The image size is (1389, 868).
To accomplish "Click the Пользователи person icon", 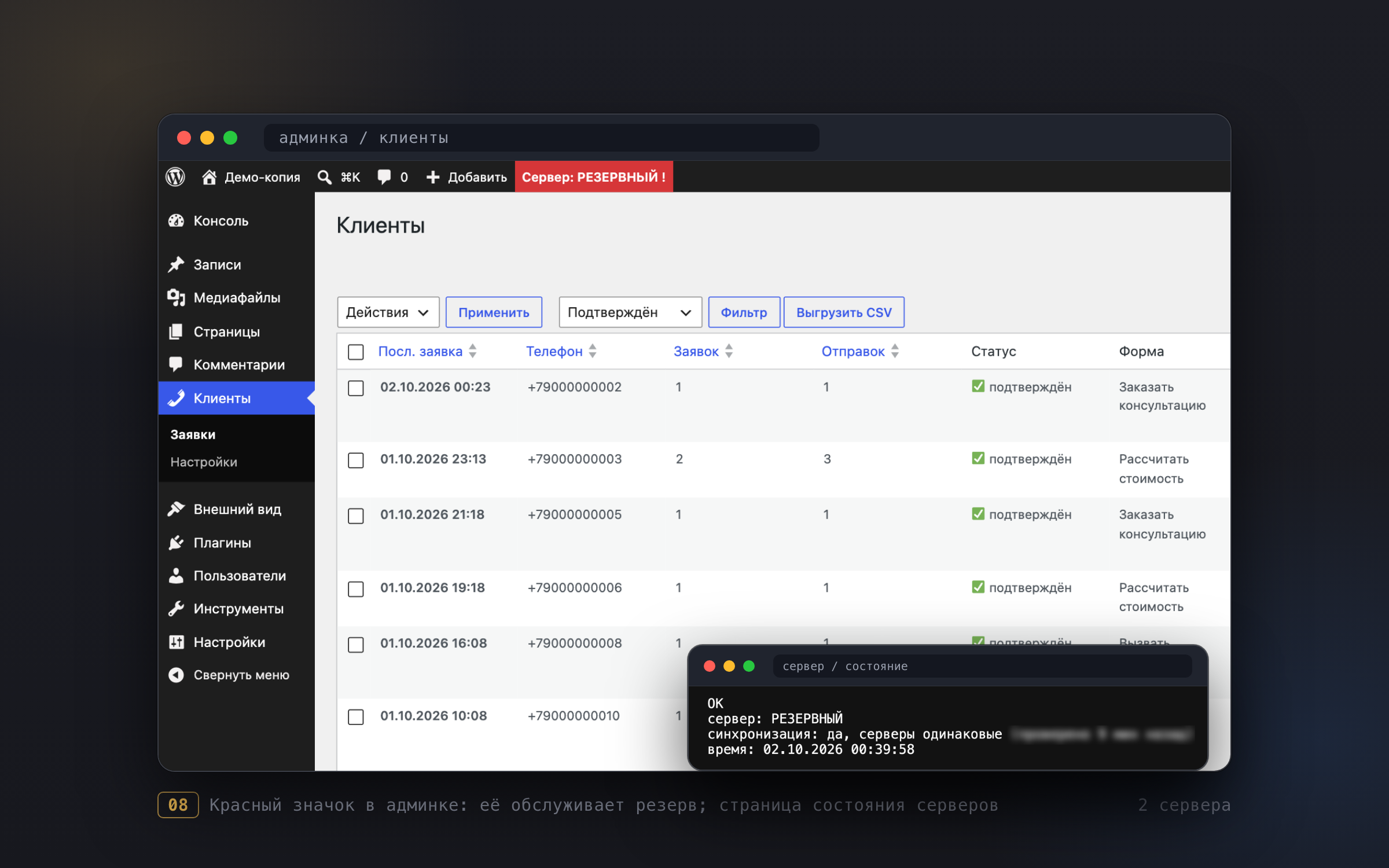I will pyautogui.click(x=176, y=576).
